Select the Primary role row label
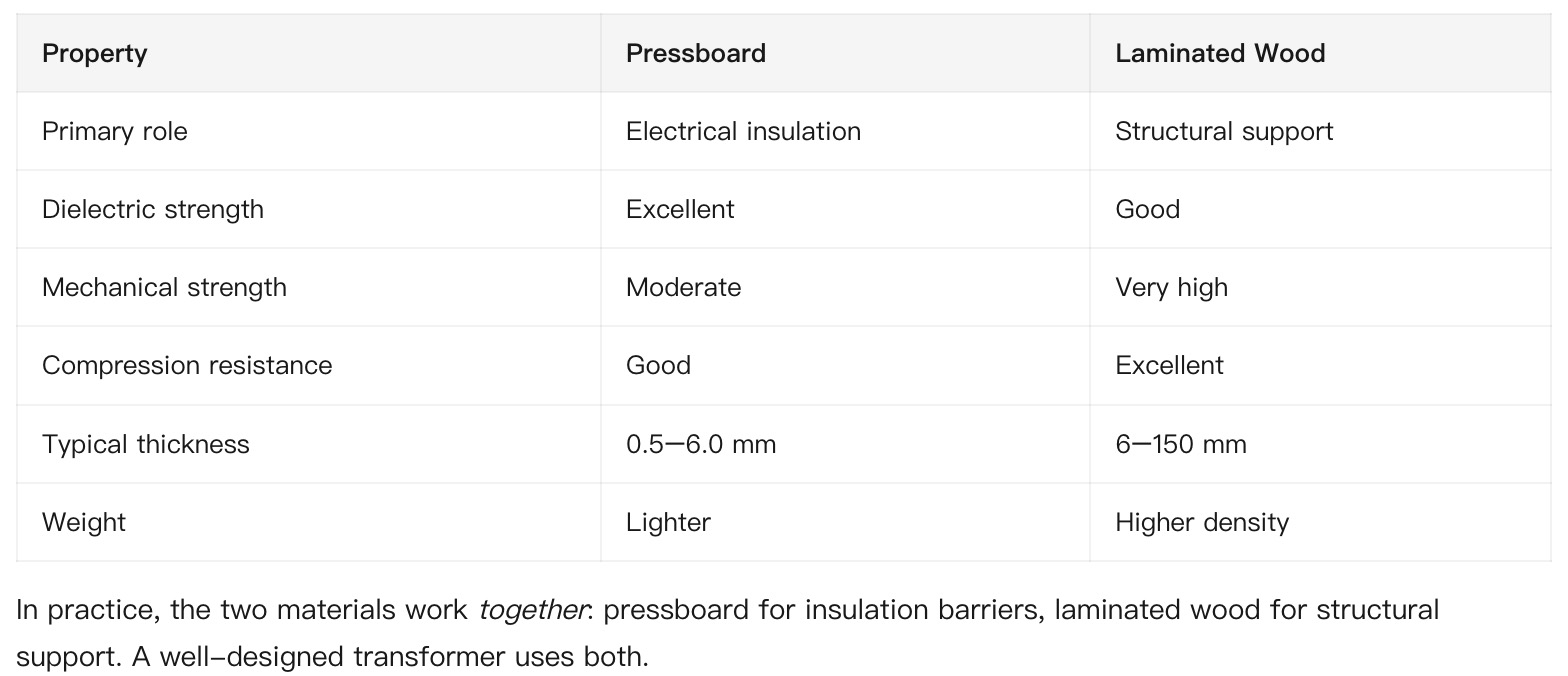This screenshot has width=1568, height=676. (x=115, y=131)
